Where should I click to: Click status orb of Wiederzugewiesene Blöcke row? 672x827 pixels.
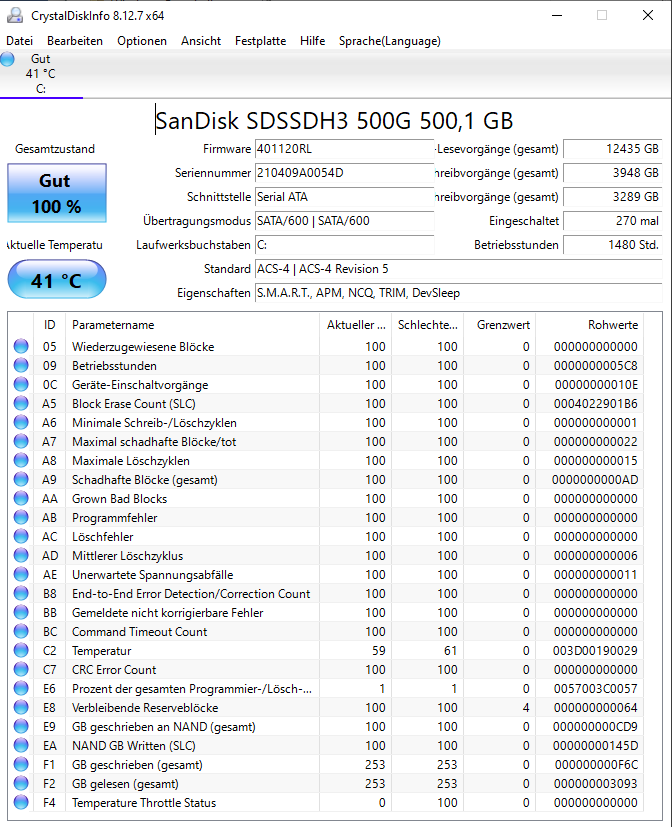[21, 347]
